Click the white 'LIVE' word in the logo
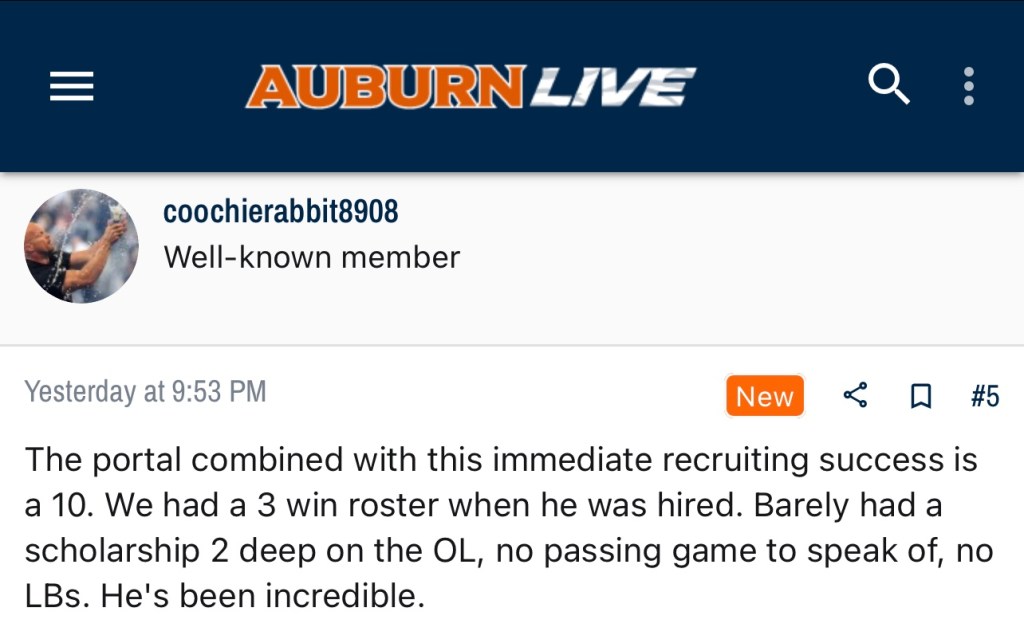 click(x=612, y=87)
